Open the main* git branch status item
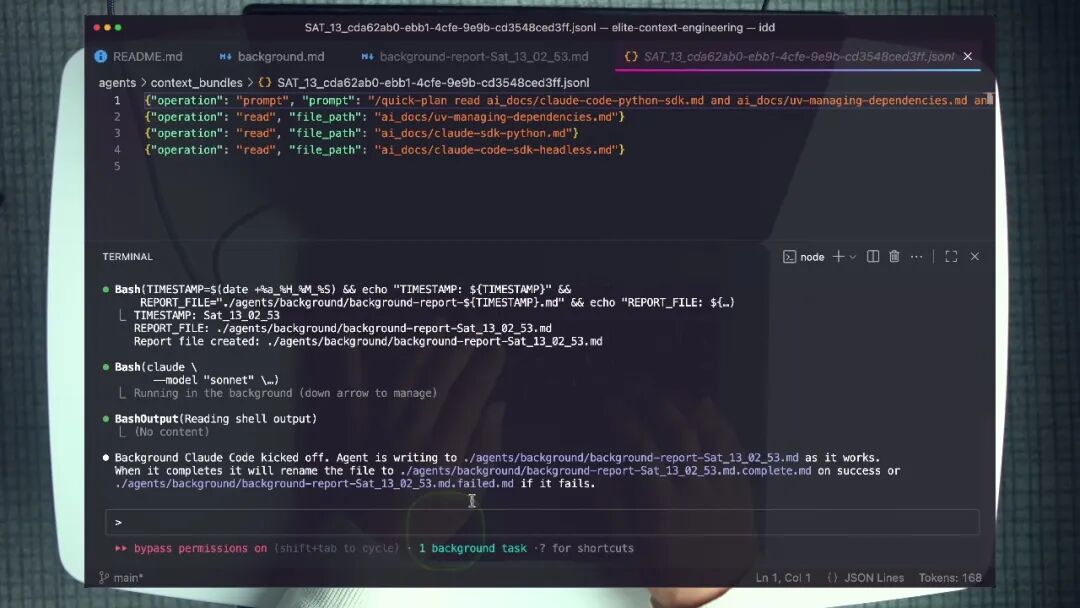The image size is (1080, 608). [128, 578]
